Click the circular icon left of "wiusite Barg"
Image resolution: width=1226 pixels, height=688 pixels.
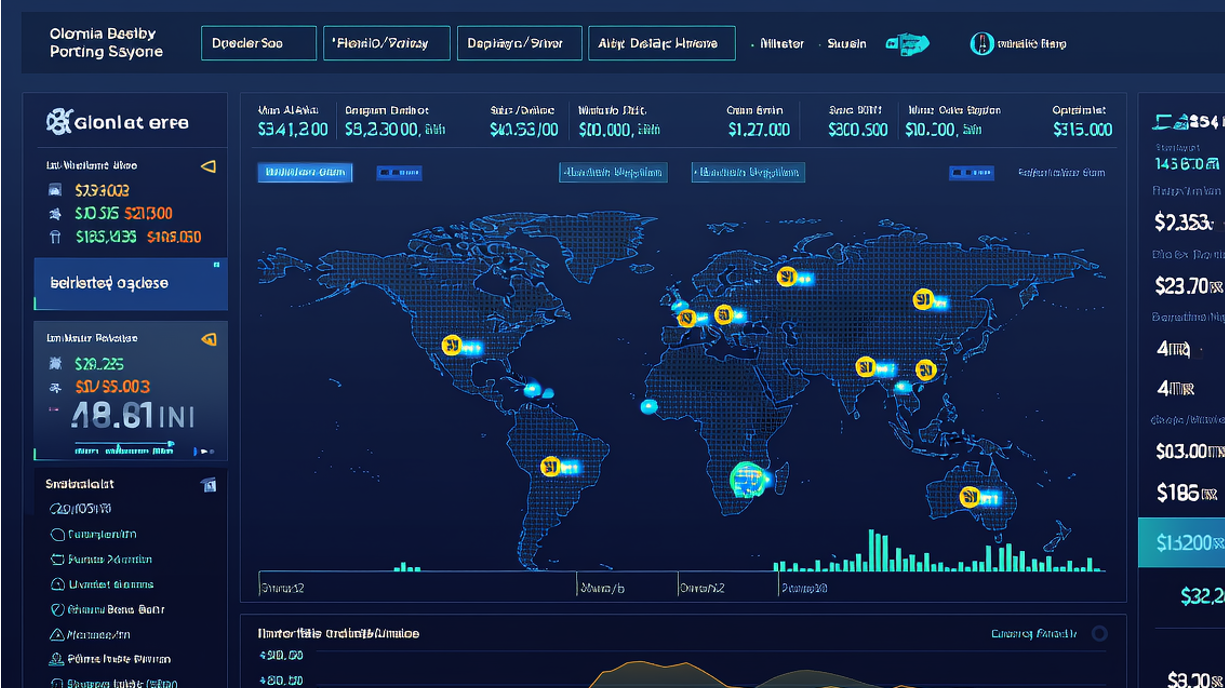[x=981, y=43]
